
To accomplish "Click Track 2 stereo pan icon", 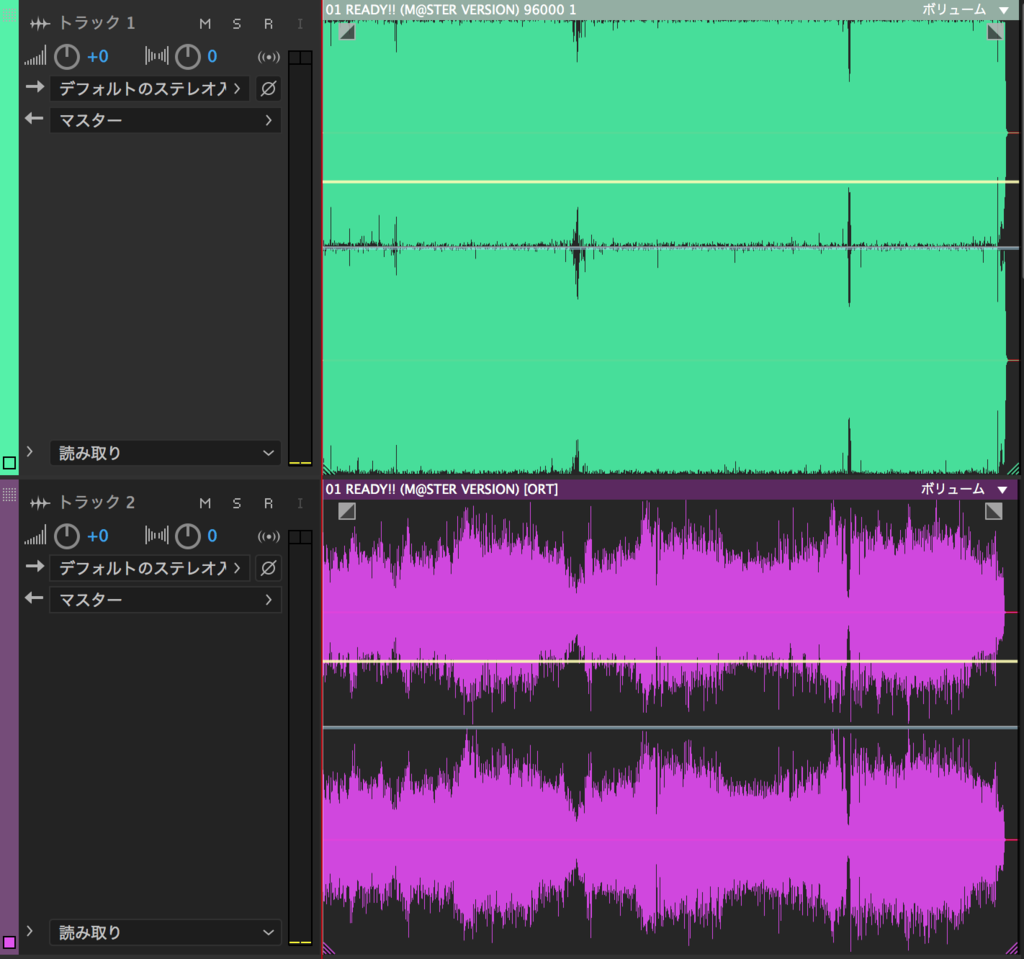I will pyautogui.click(x=157, y=536).
